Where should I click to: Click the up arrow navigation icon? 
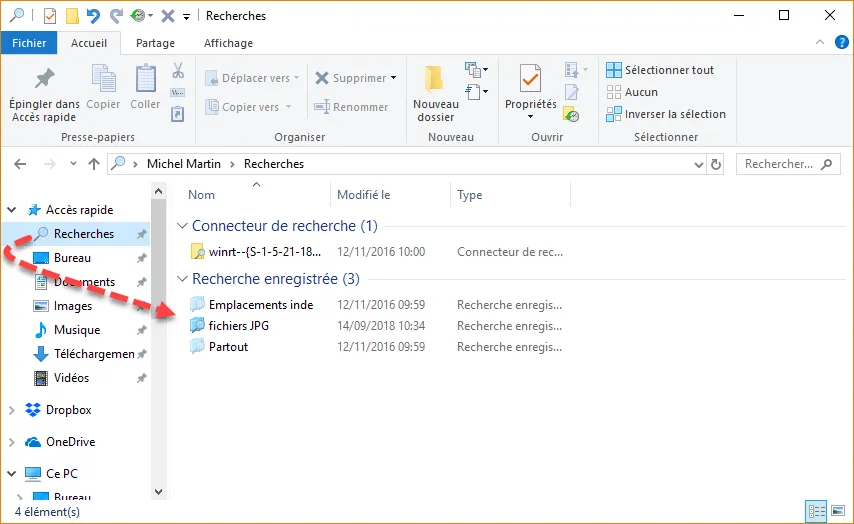(x=94, y=164)
